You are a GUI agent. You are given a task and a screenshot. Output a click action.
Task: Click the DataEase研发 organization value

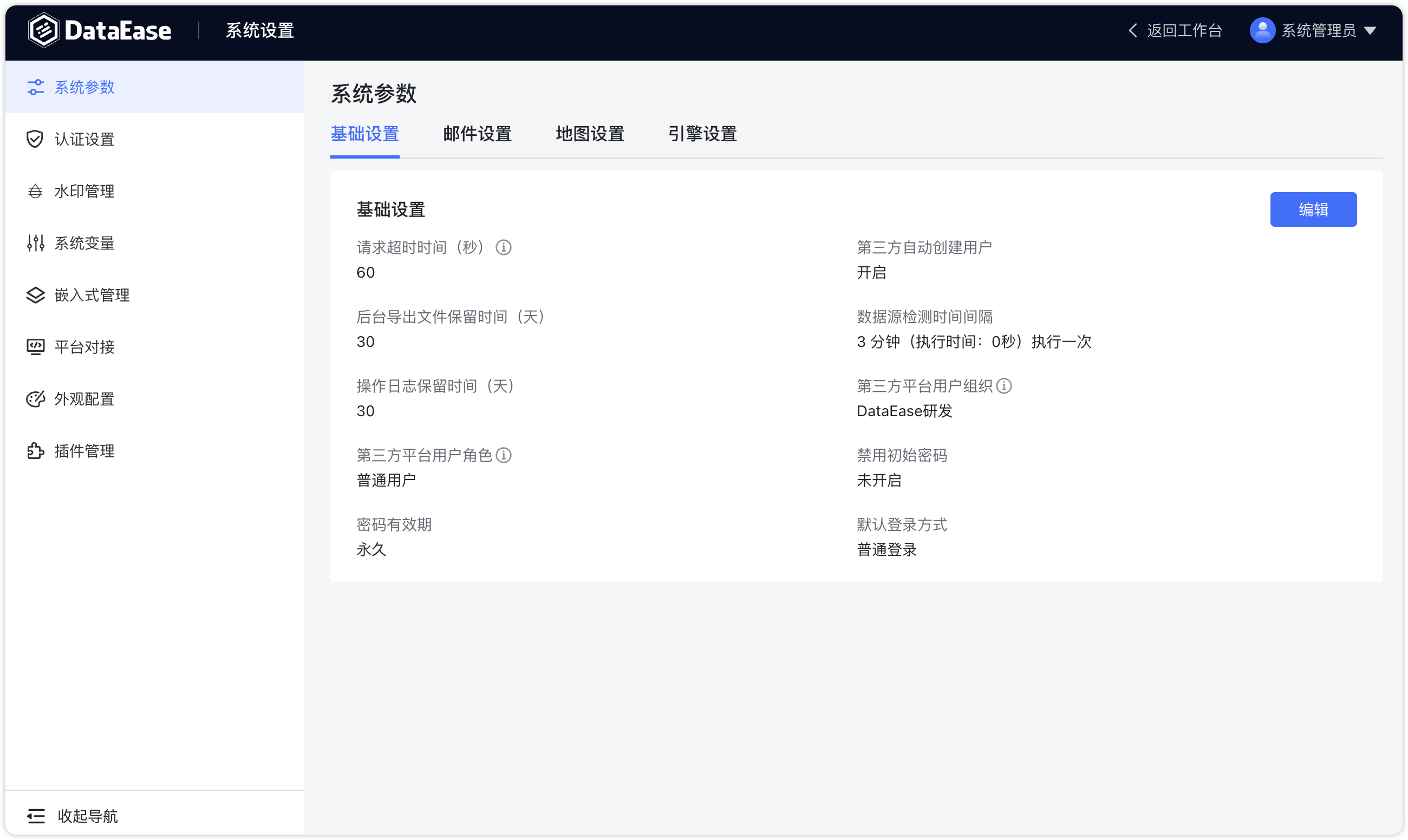tap(904, 411)
